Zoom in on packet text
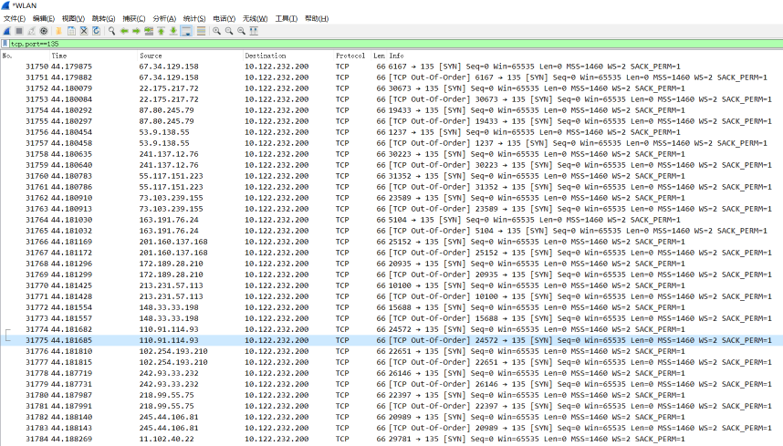Viewport: 783px width, 446px height. click(x=216, y=31)
